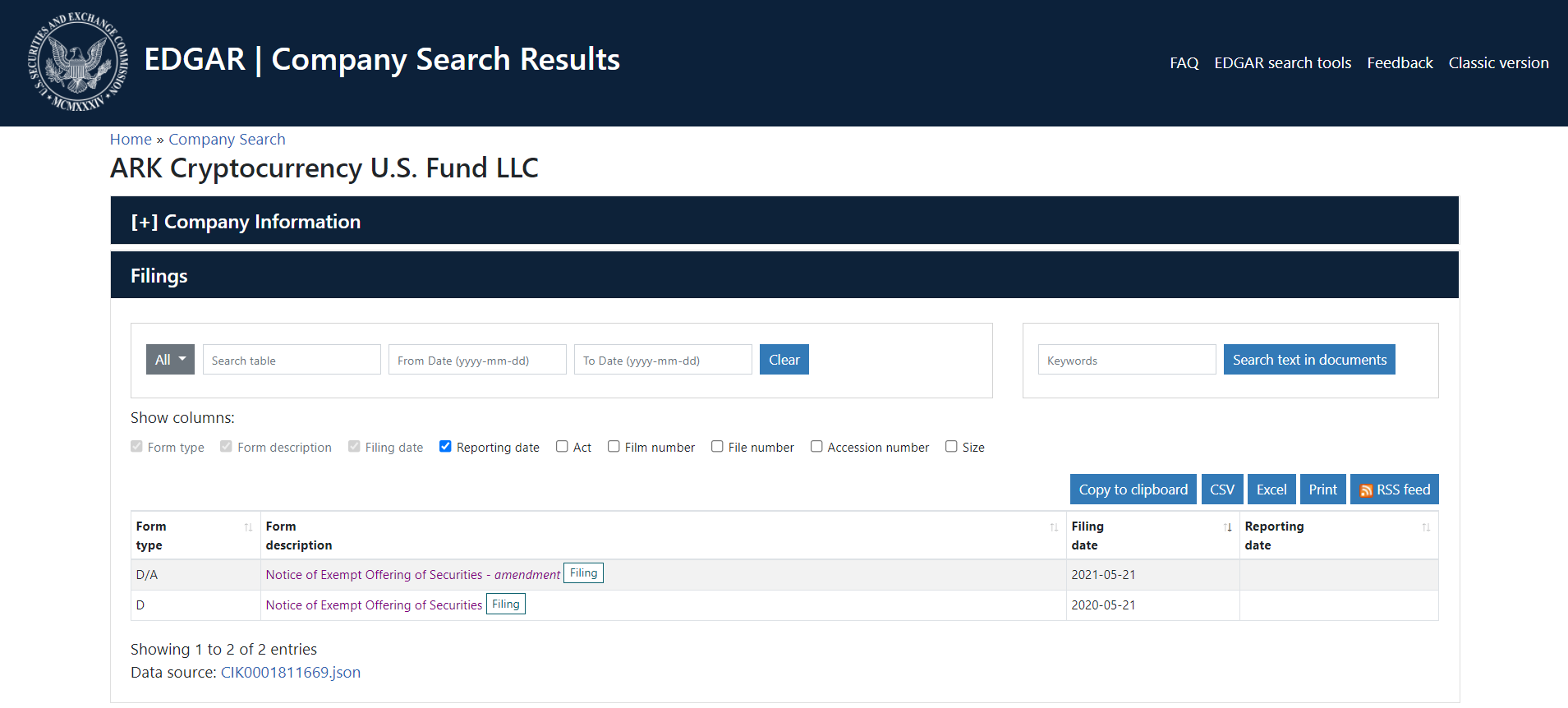Screen dimensions: 1568x708
Task: Go to Home breadcrumb
Action: 131,140
